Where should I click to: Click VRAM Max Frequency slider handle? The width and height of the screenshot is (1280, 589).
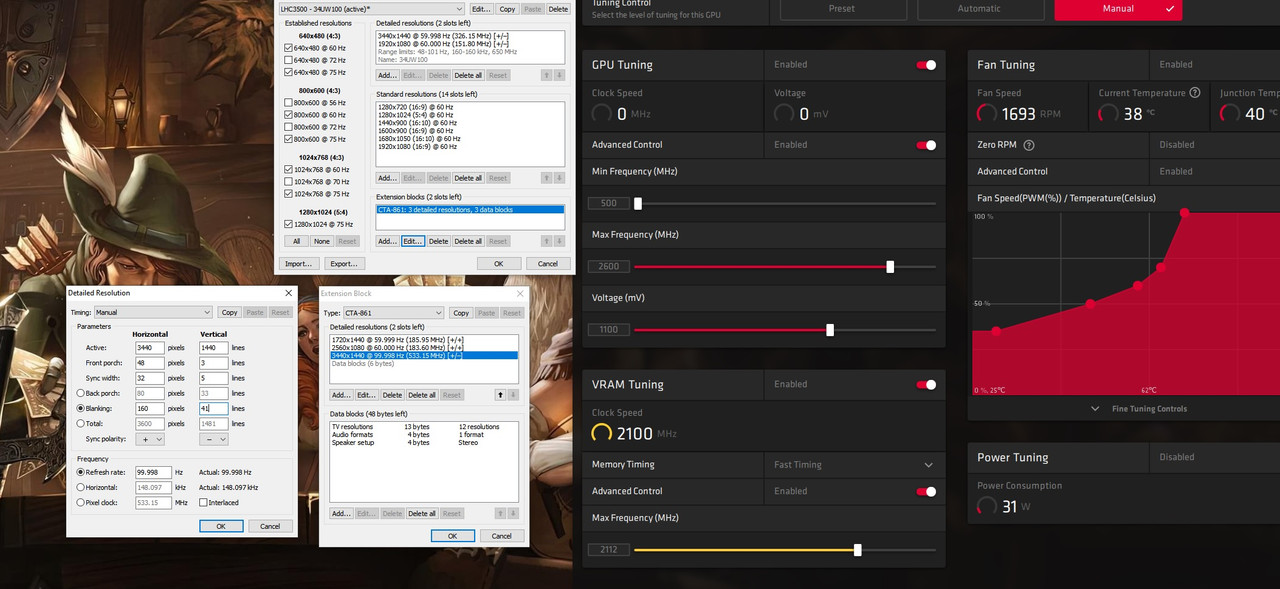[857, 550]
